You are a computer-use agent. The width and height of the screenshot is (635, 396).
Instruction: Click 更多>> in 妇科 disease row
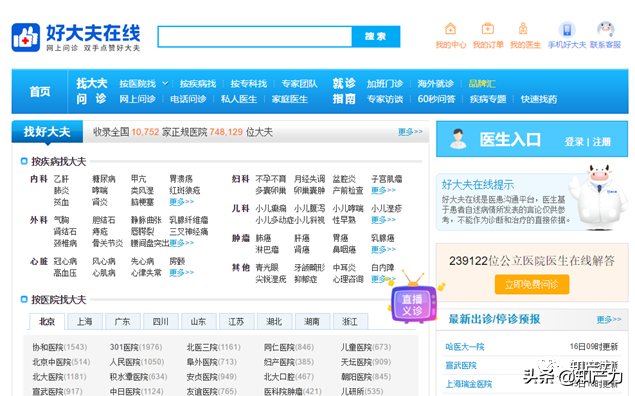pos(384,190)
